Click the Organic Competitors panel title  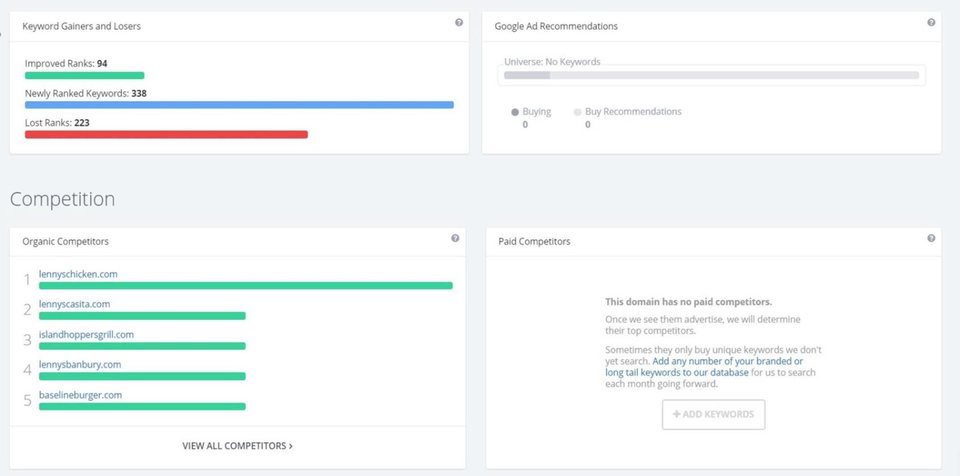coord(66,241)
